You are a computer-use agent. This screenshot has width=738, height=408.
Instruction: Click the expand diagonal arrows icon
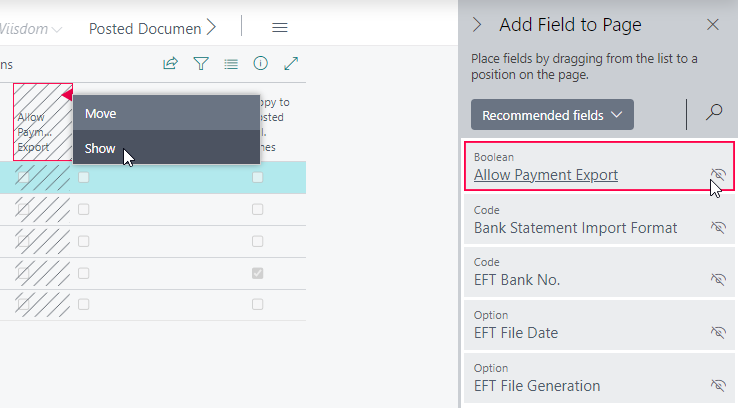tap(291, 63)
